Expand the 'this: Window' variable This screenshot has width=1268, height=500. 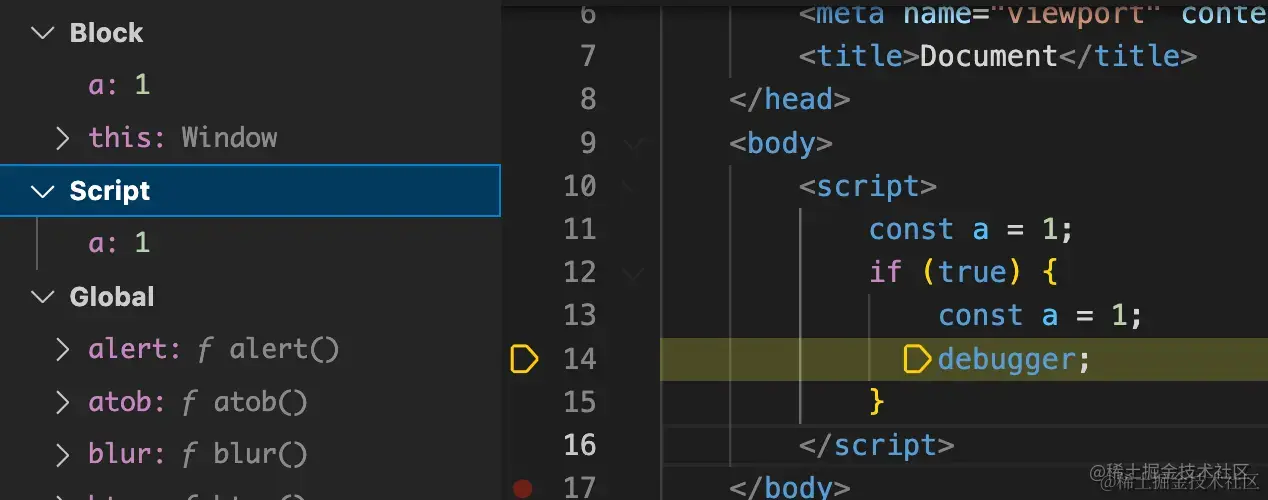[x=63, y=138]
